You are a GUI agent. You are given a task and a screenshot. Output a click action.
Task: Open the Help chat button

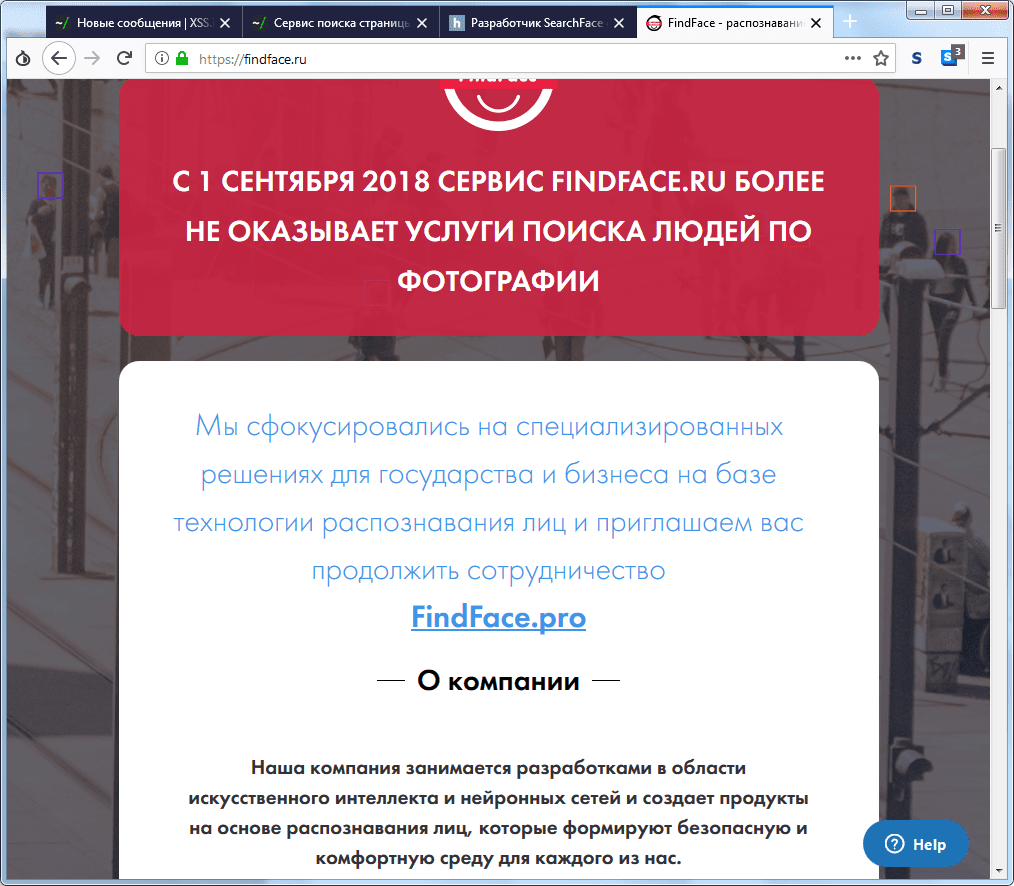tap(916, 844)
